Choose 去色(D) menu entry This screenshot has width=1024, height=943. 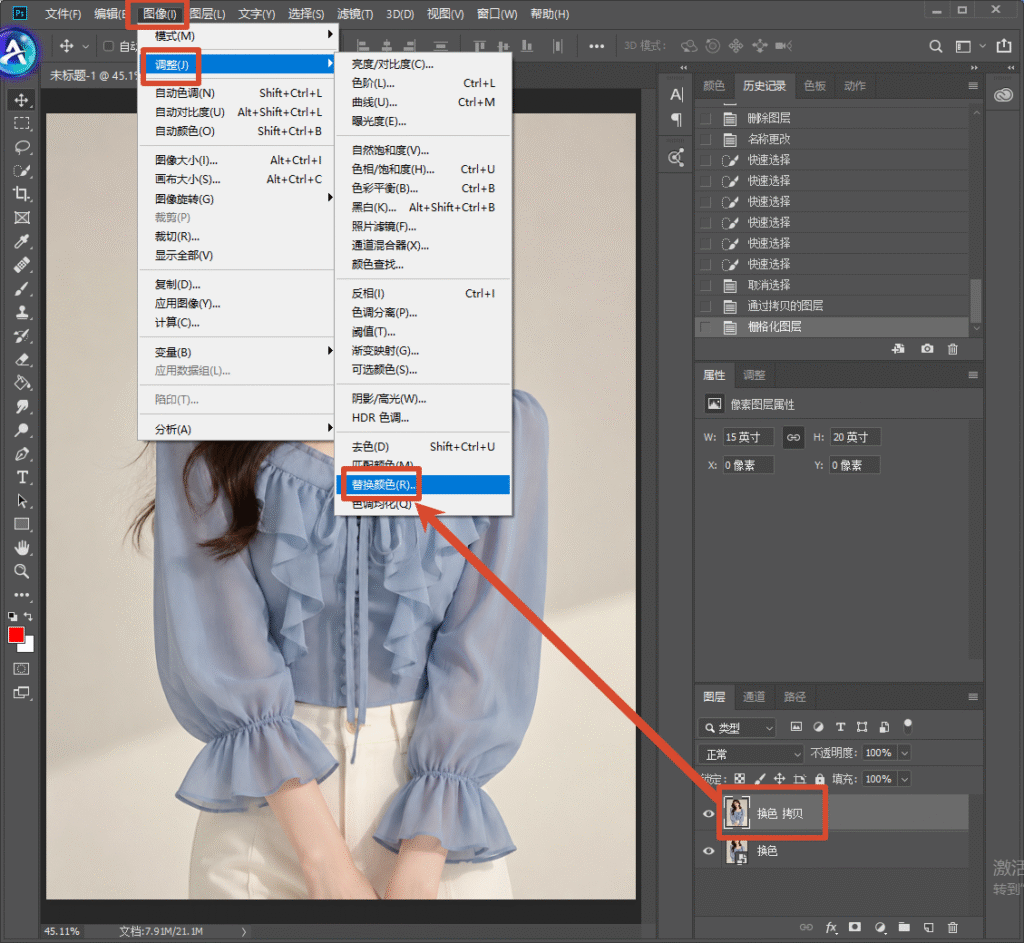click(x=423, y=447)
